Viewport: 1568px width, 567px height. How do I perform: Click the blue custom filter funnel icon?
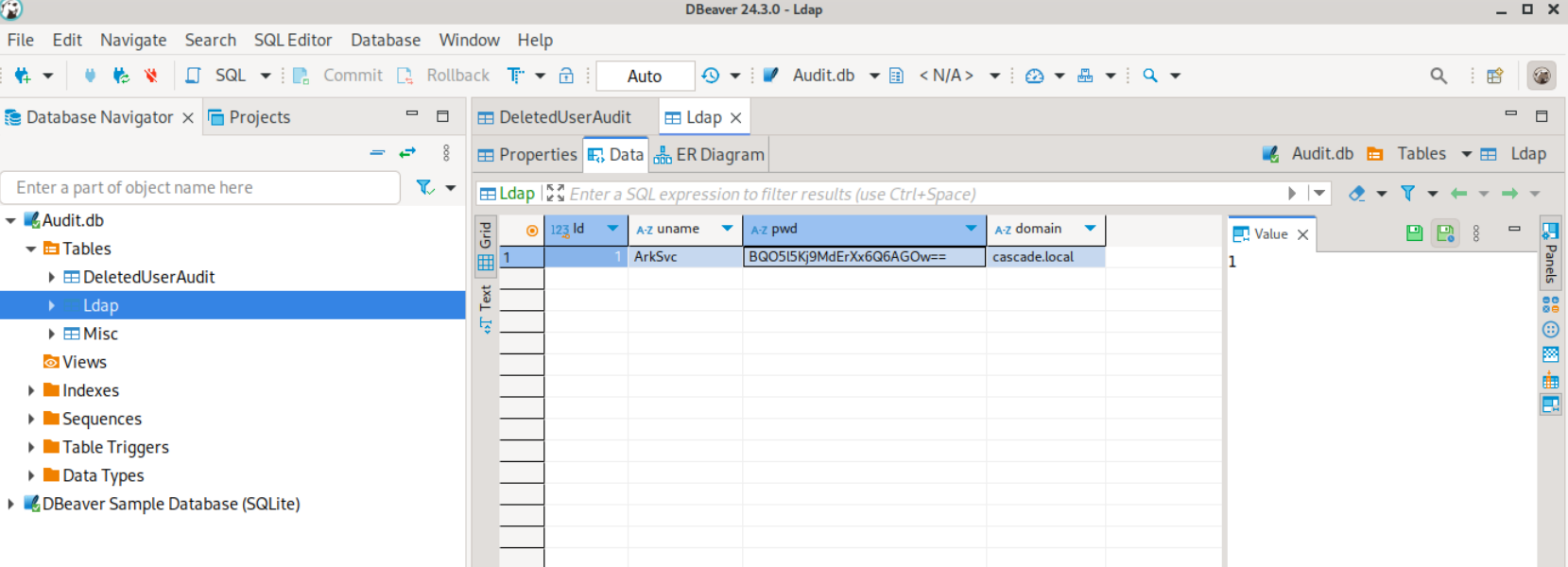click(x=1407, y=194)
